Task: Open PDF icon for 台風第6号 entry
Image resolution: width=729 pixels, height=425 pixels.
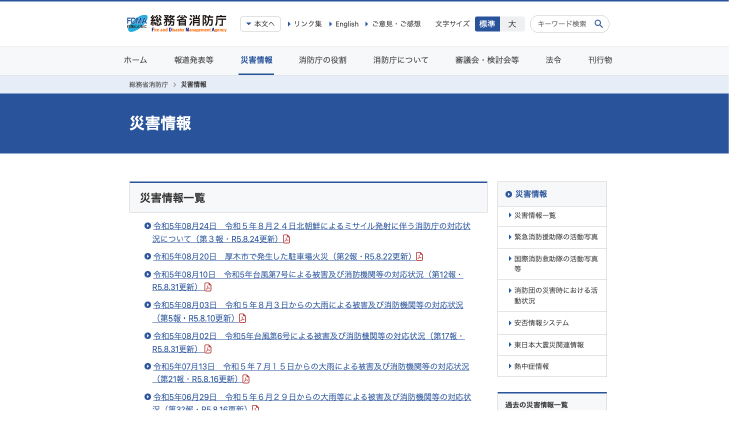Action: (208, 349)
